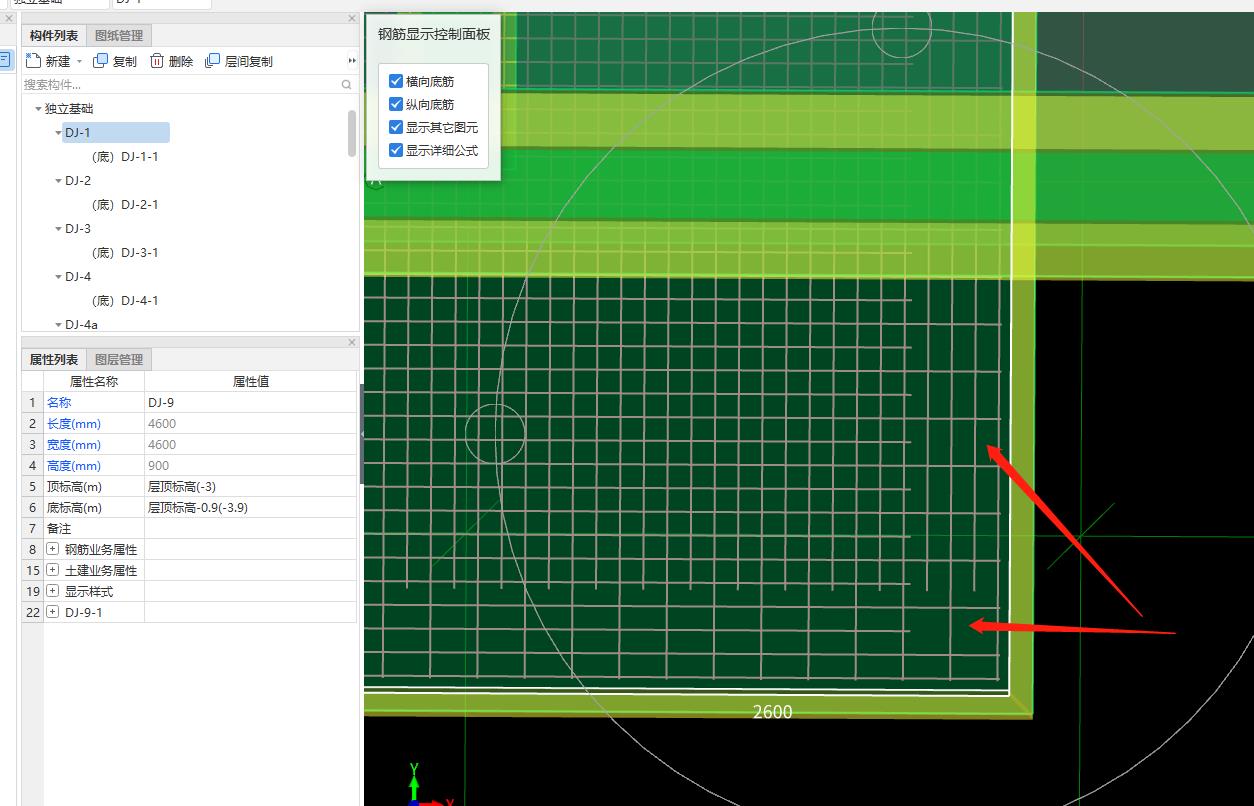
Task: Click the 层间复制 (copy between floors) button
Action: pyautogui.click(x=239, y=61)
